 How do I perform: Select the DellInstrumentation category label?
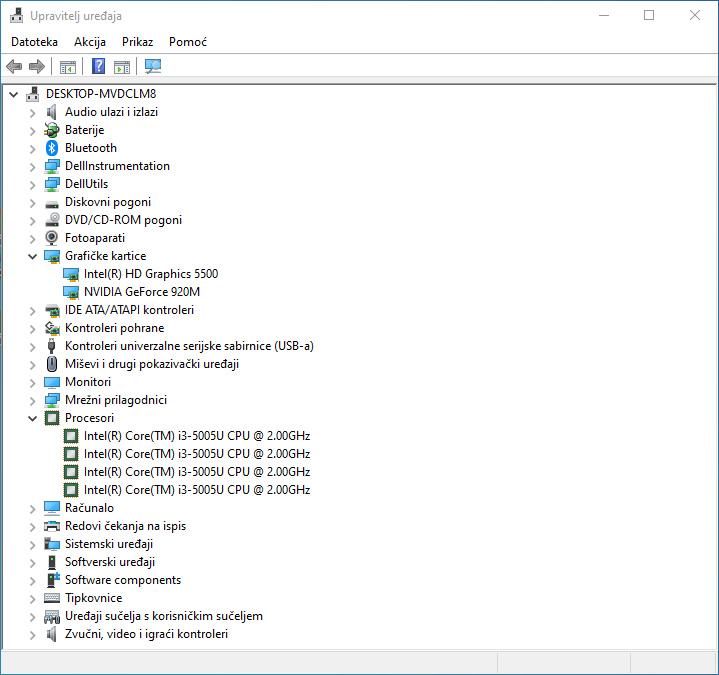coord(117,166)
